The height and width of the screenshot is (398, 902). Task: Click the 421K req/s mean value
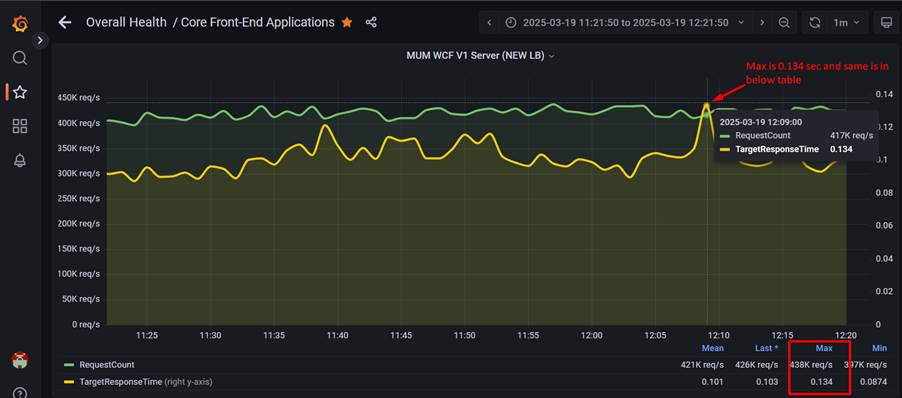click(x=702, y=365)
